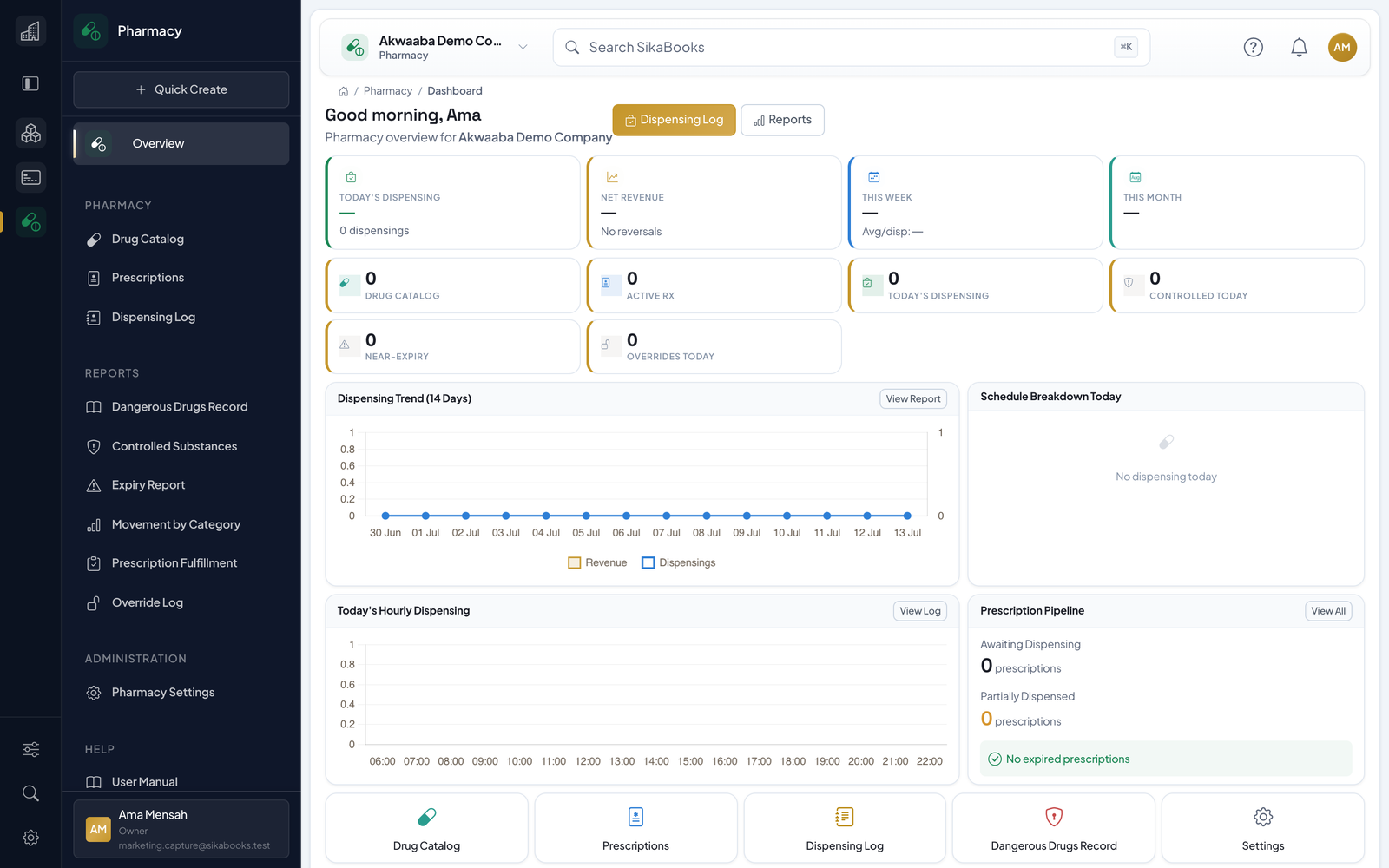Open the notifications bell icon
Viewport: 1389px width, 868px height.
[x=1299, y=48]
